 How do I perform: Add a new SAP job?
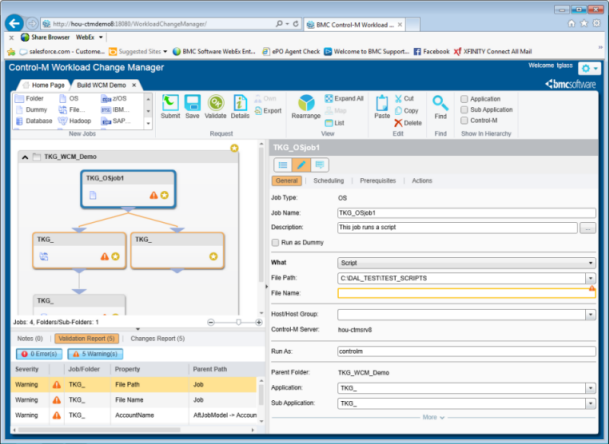point(116,121)
